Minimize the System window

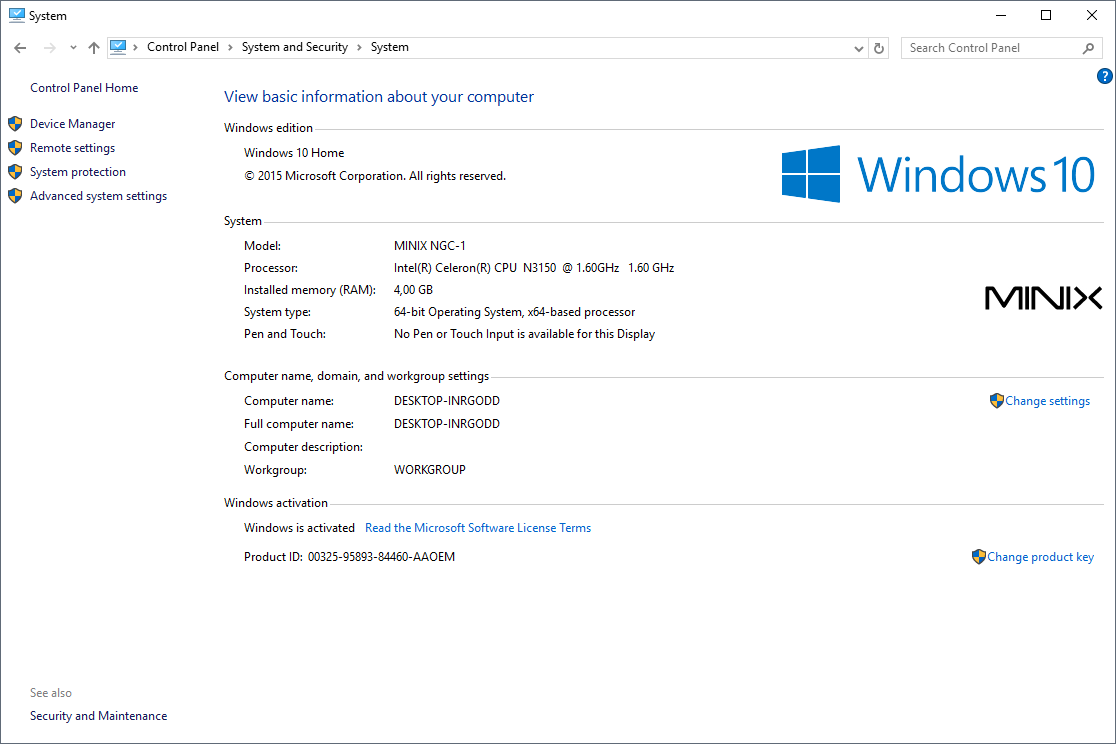(x=1001, y=15)
